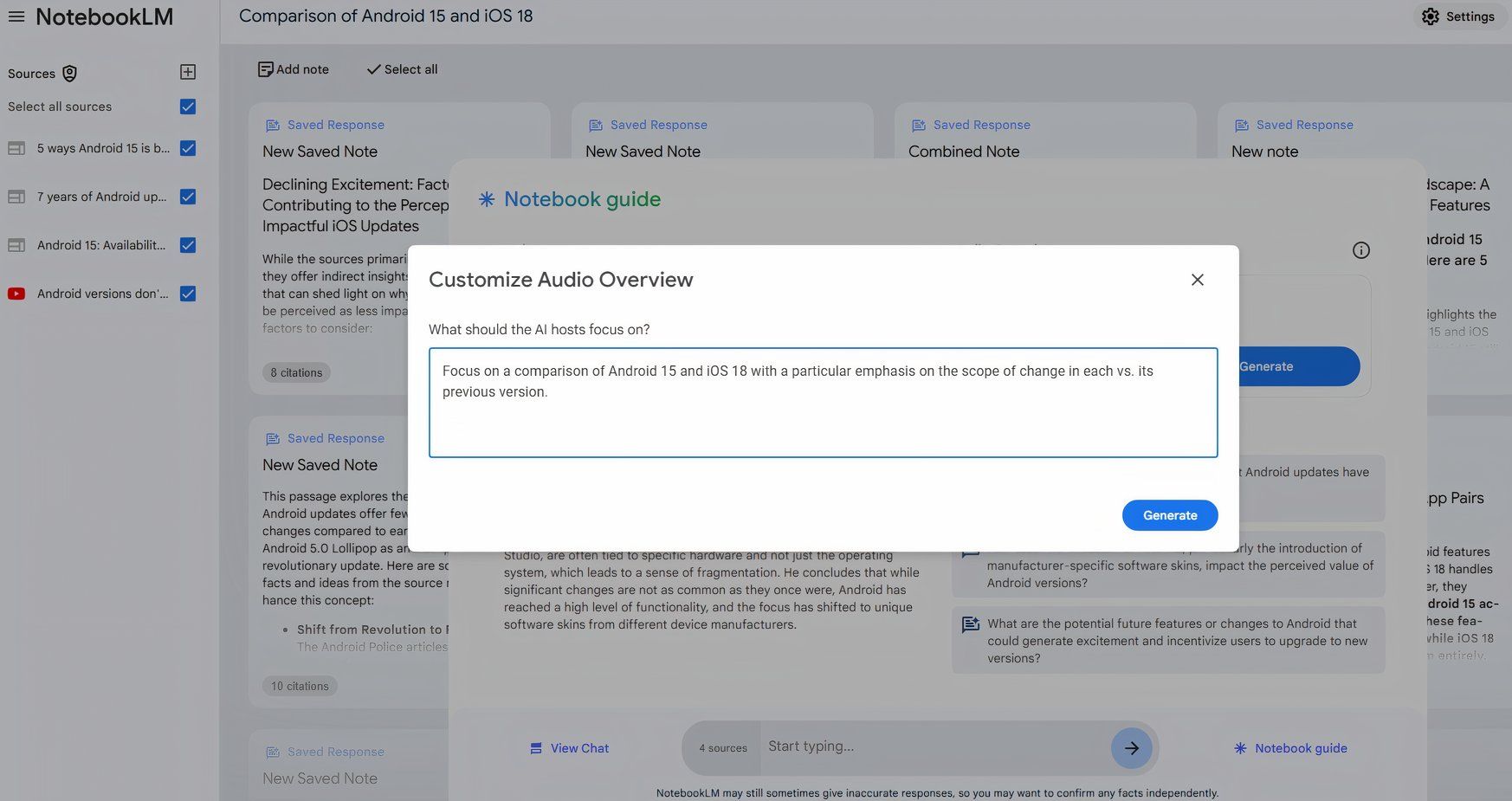Image resolution: width=1512 pixels, height=801 pixels.
Task: Open the '8 citations' chip
Action: [296, 372]
